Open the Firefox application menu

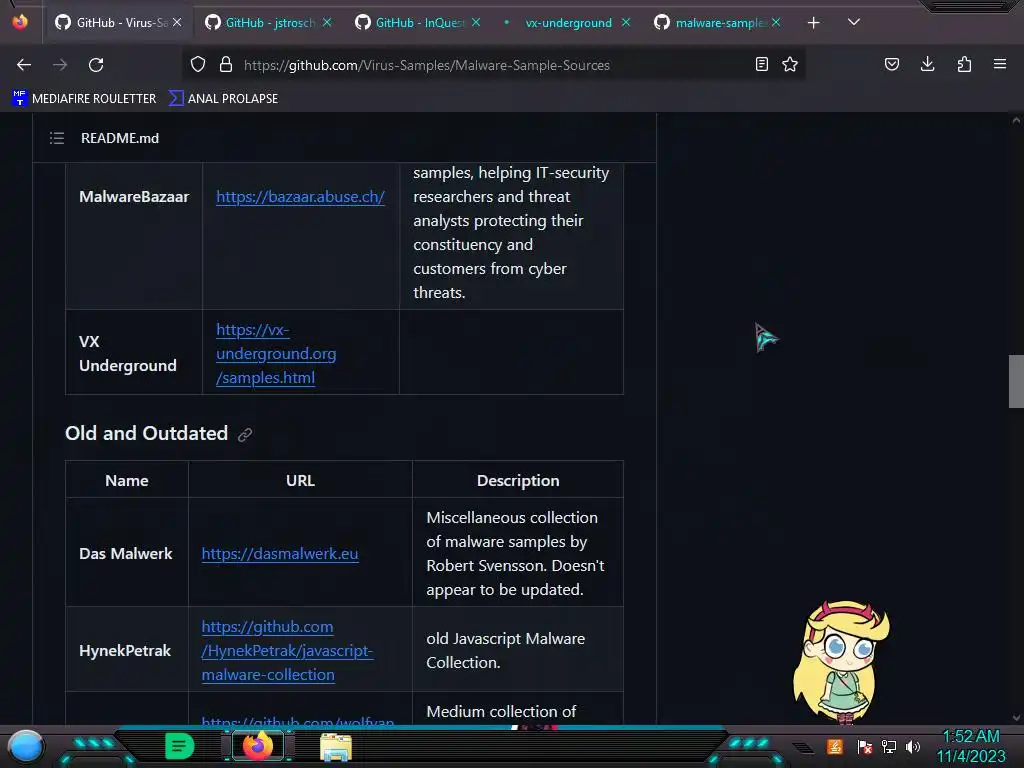pos(1000,64)
